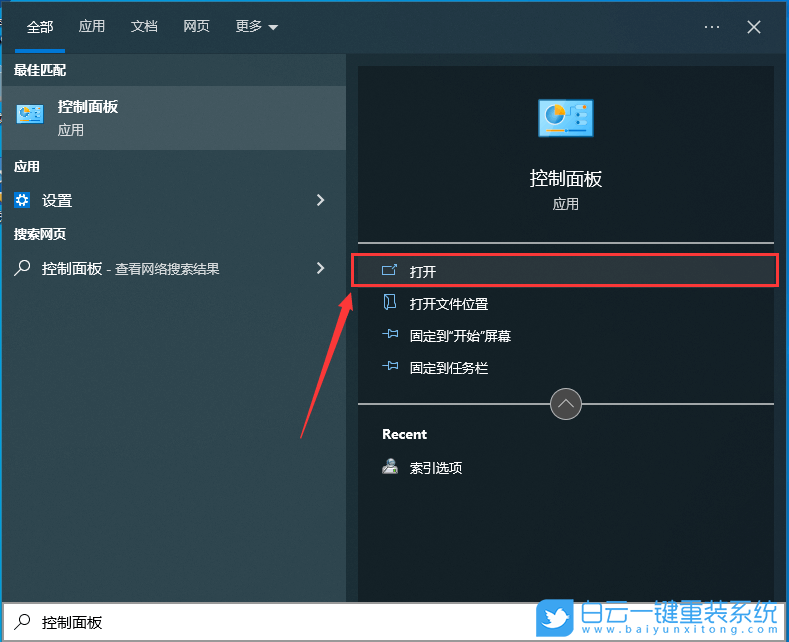Click the search box containing 控制面板

[x=270, y=622]
